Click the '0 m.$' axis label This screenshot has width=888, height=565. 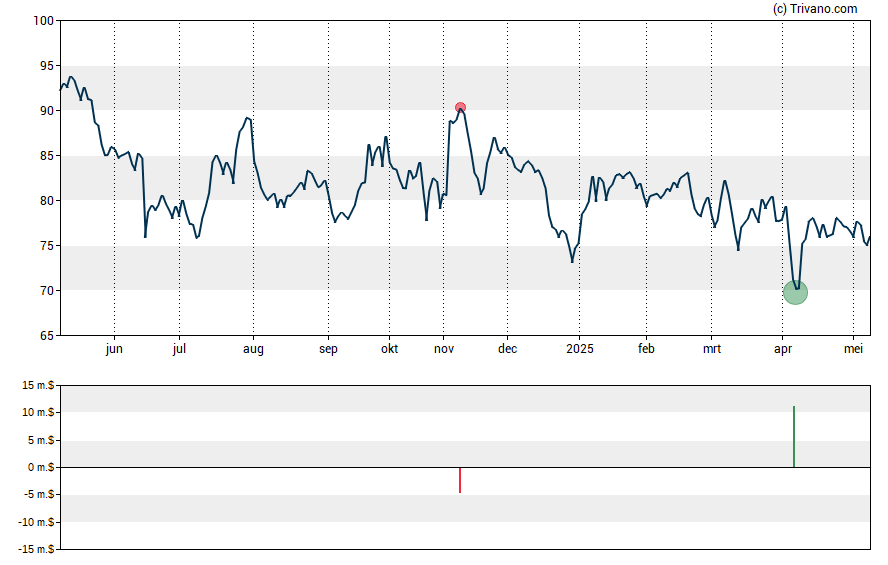41,467
